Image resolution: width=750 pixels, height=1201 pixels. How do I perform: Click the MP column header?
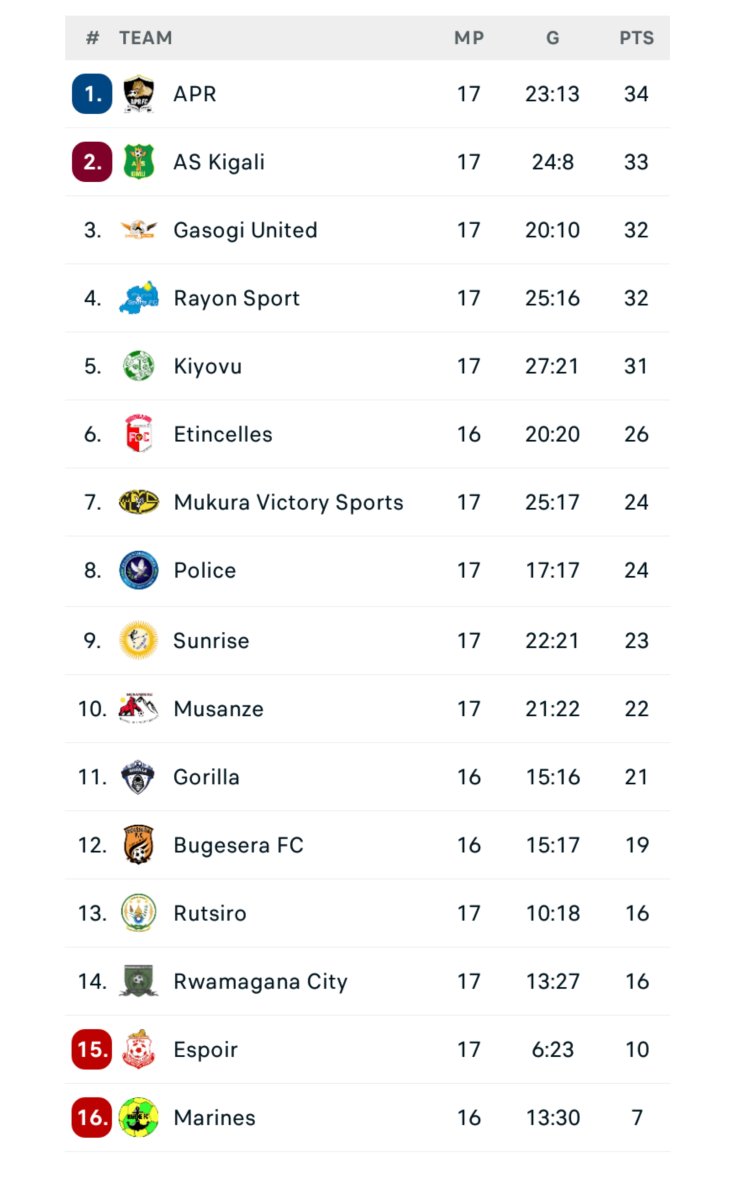pyautogui.click(x=469, y=38)
